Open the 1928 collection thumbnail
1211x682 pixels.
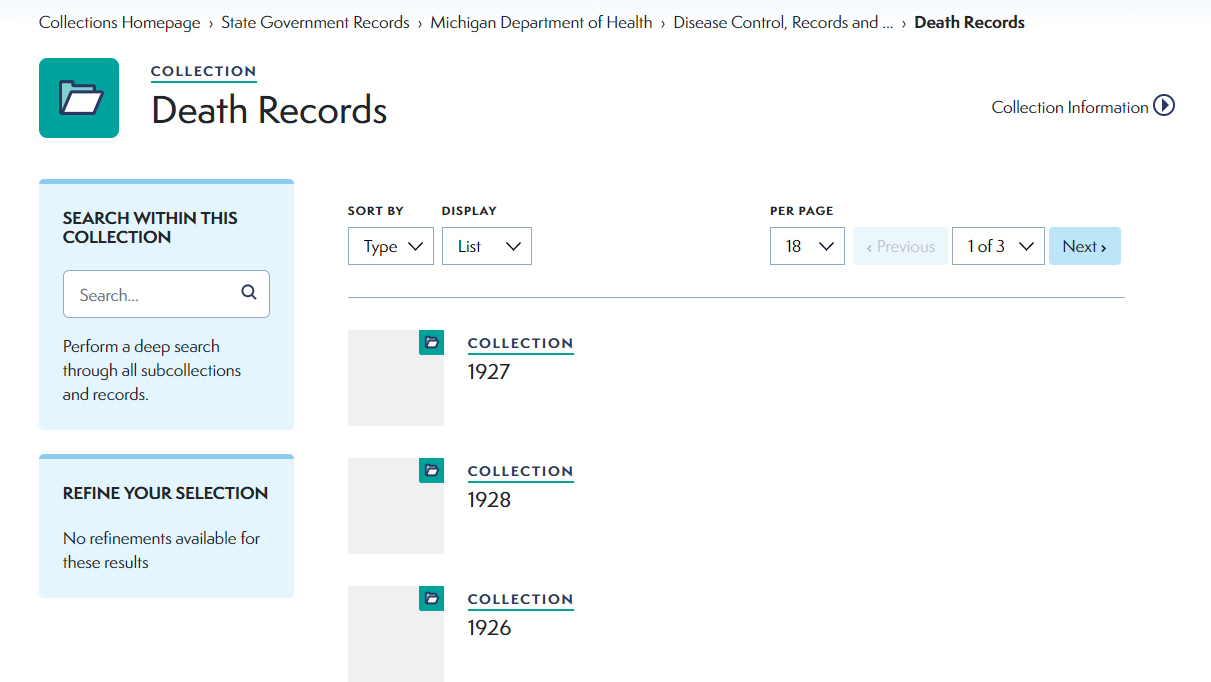click(395, 506)
